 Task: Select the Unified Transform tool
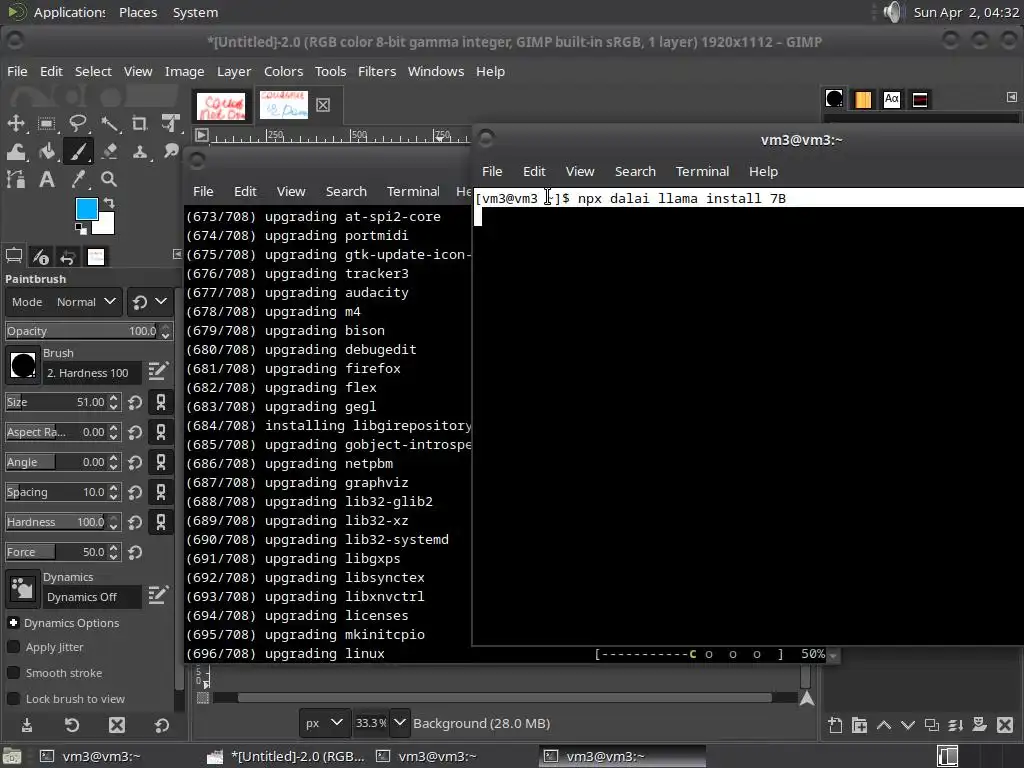170,123
